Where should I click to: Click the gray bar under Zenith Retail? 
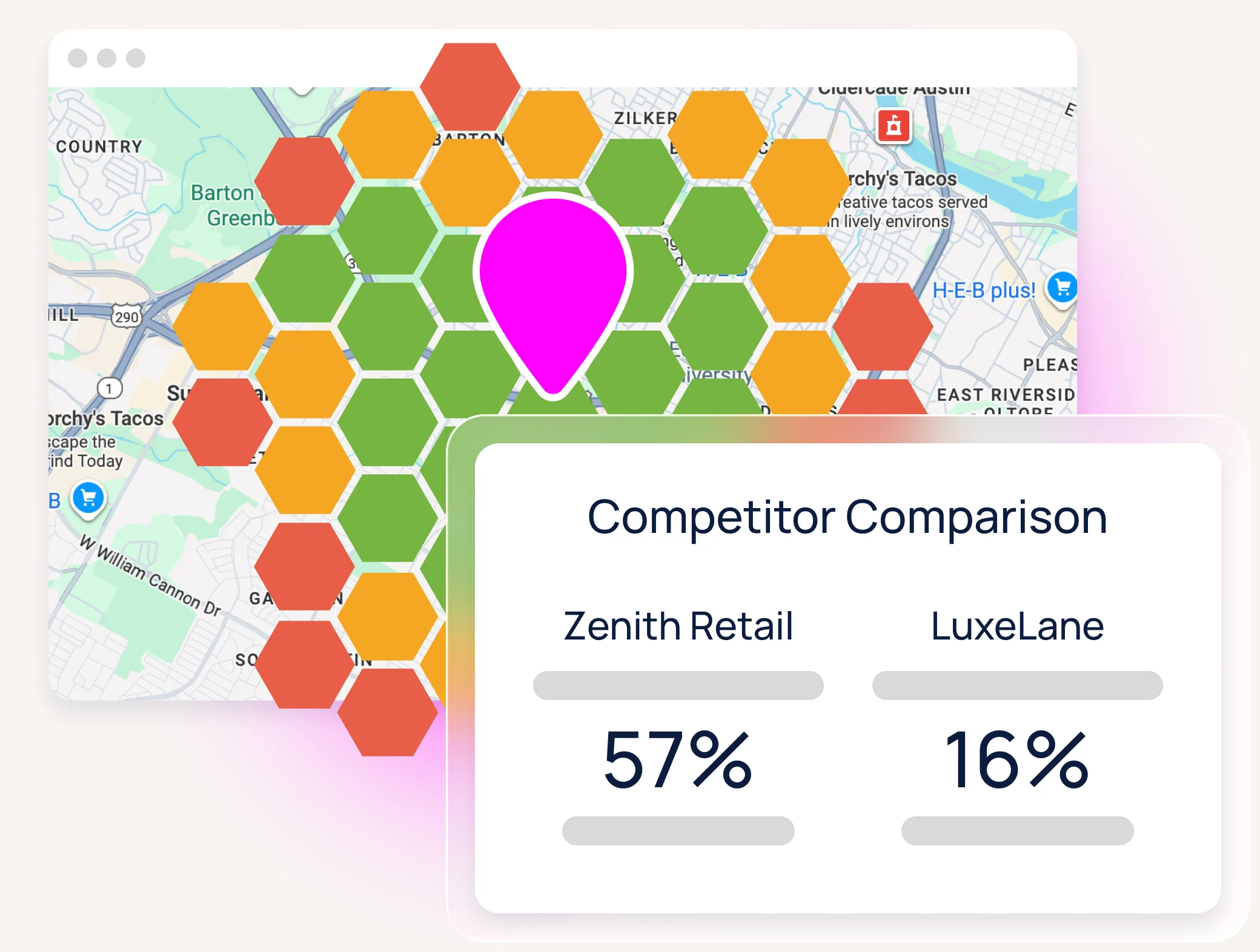click(x=678, y=685)
